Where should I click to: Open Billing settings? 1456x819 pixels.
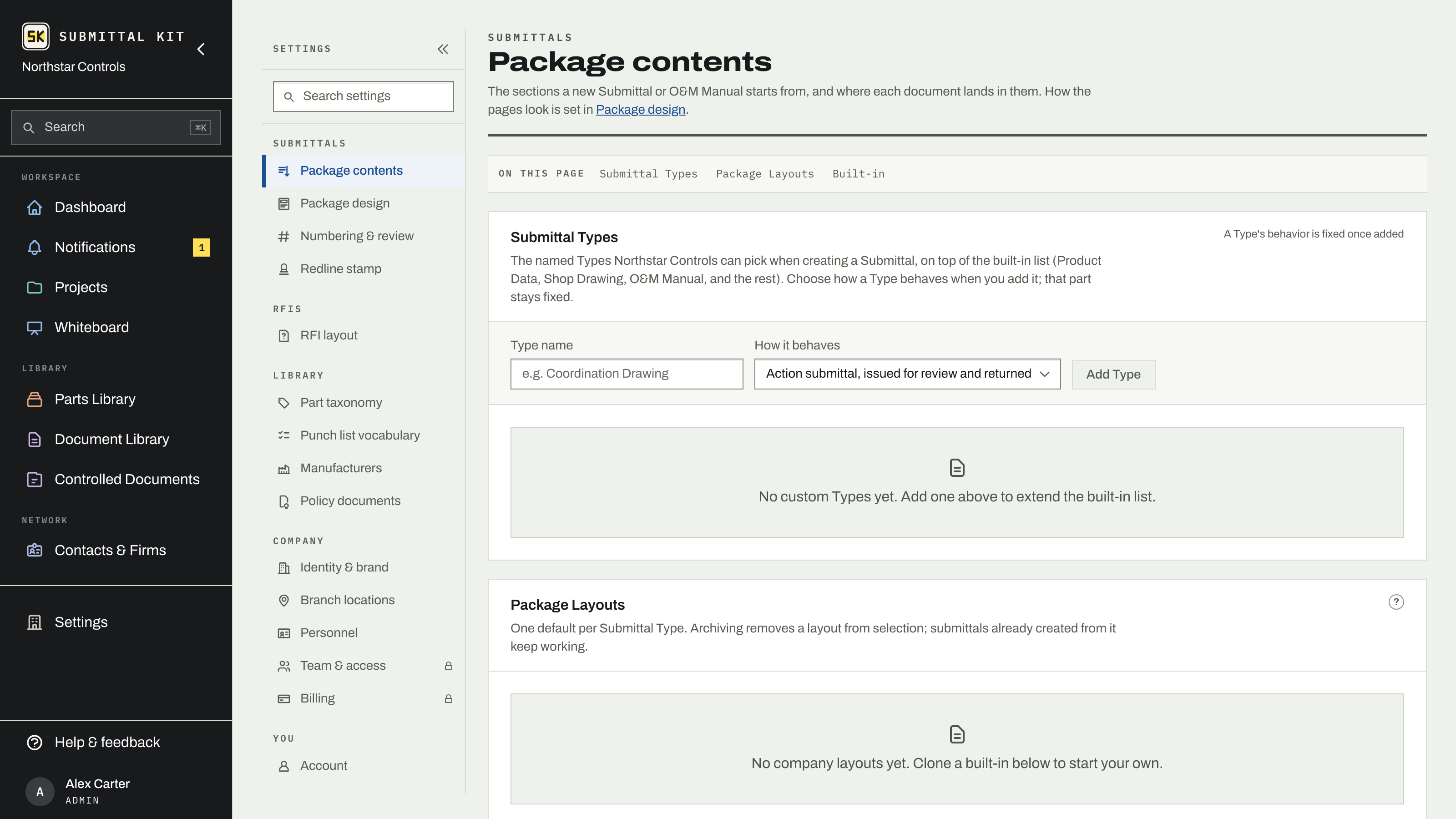click(x=364, y=698)
